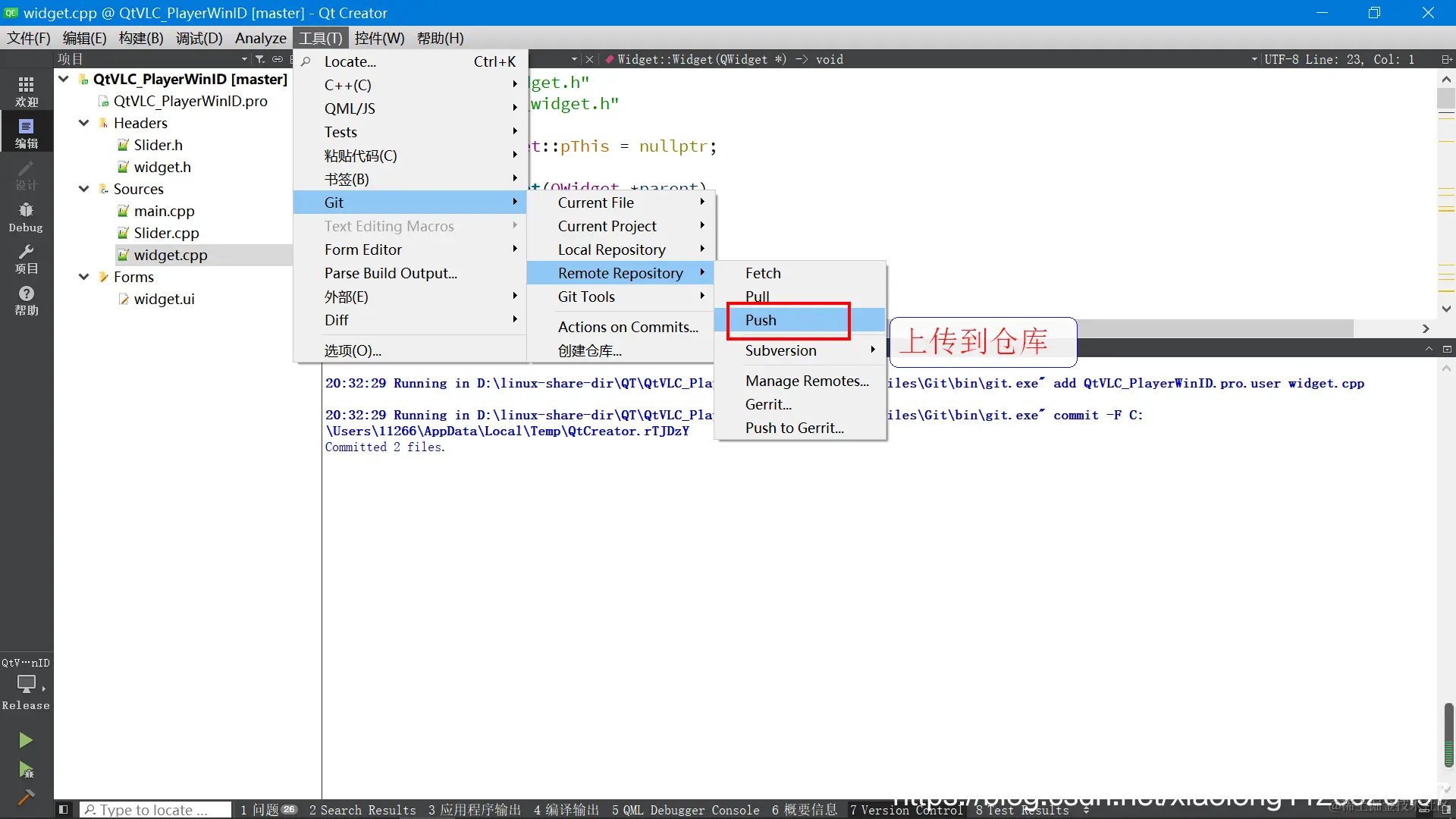Click the Type to locate field

coord(155,809)
